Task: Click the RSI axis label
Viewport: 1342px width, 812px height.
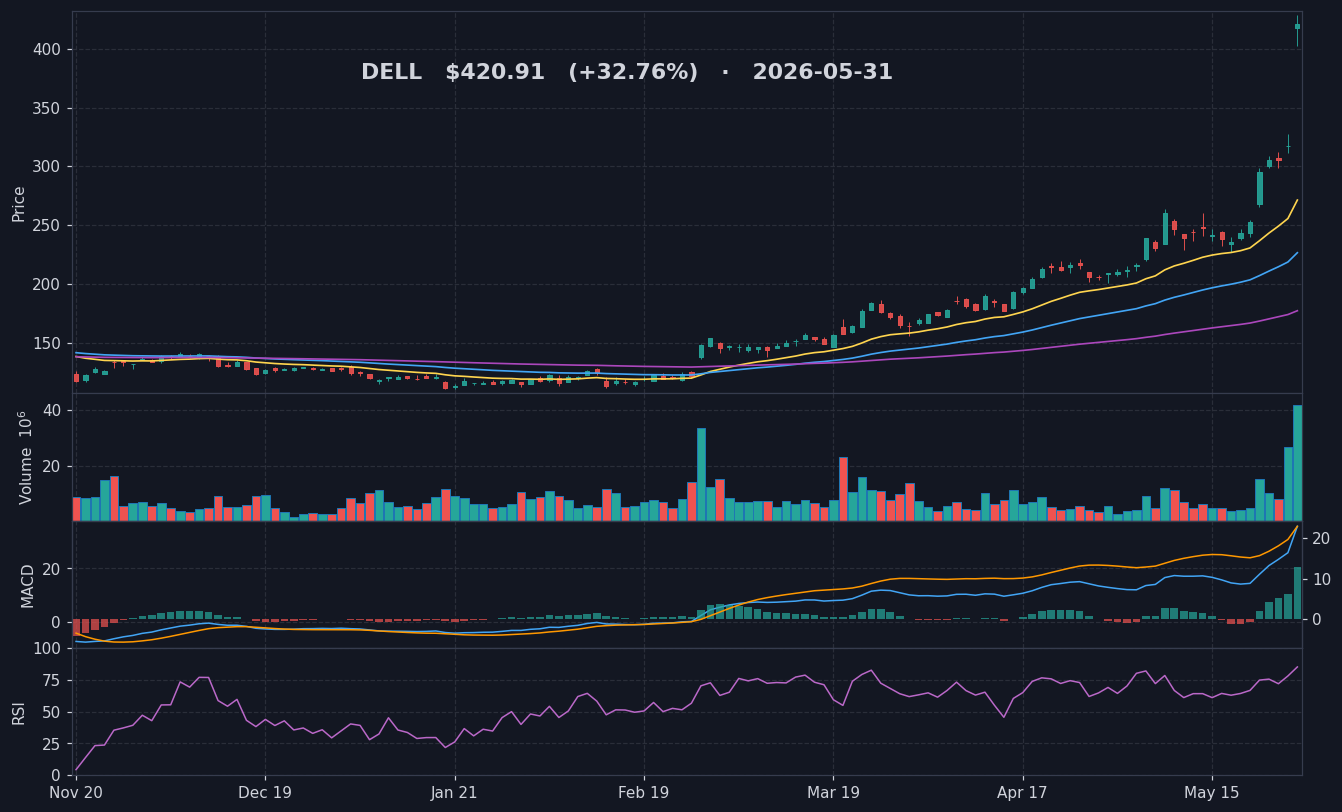Action: point(19,712)
